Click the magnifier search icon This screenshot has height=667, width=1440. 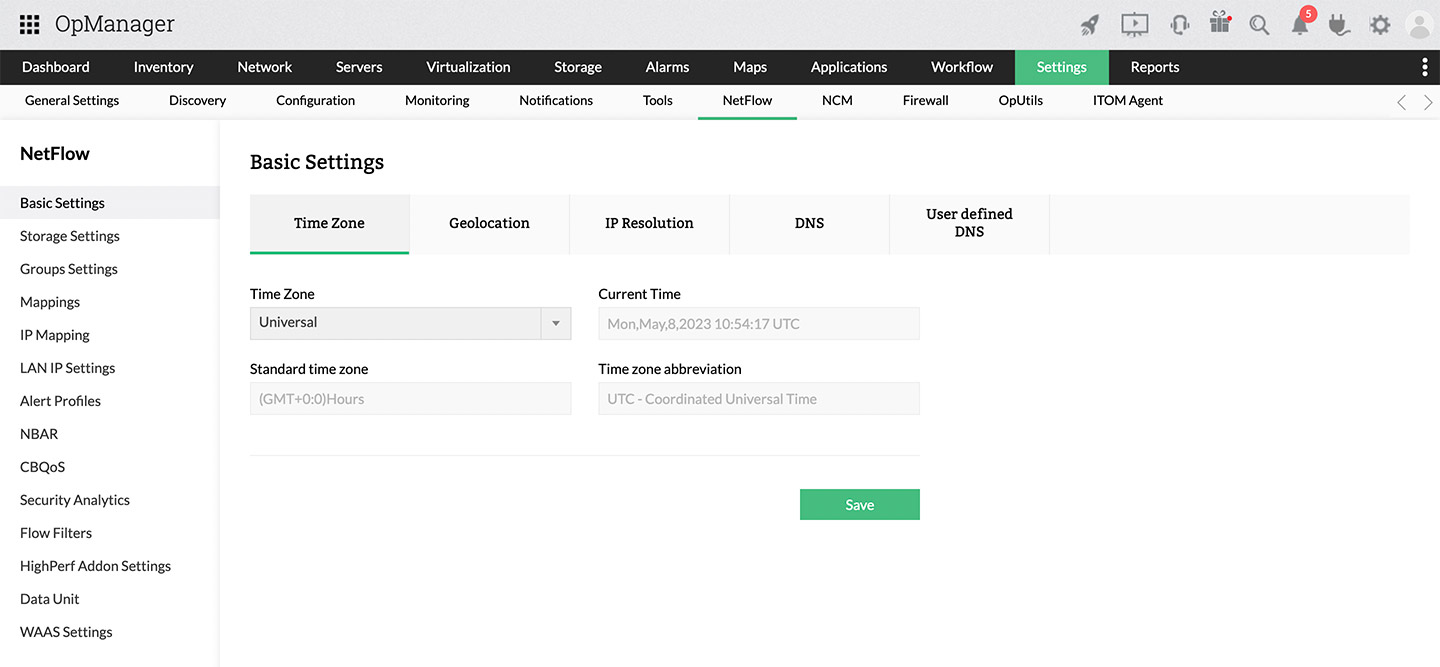point(1259,25)
